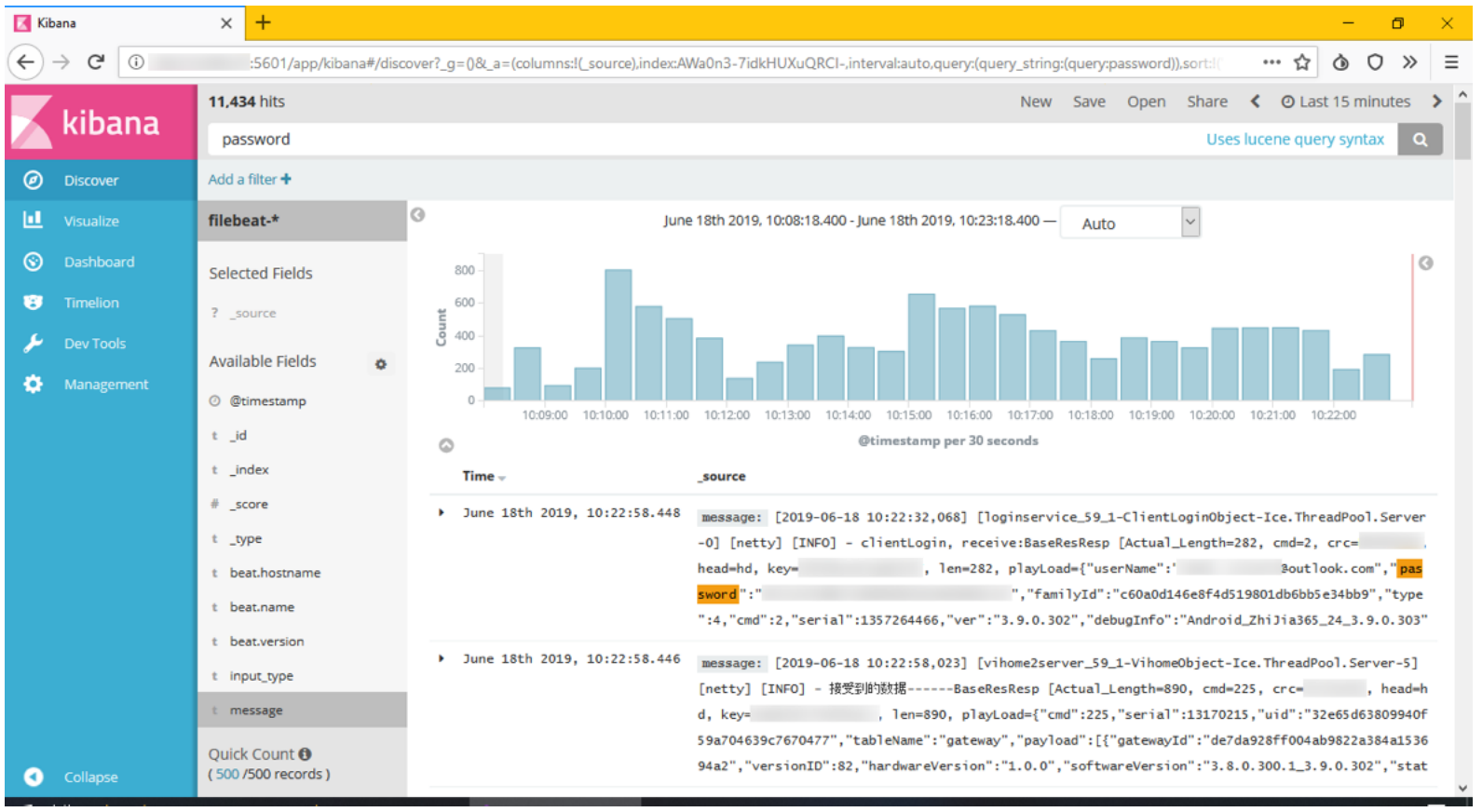Viewport: 1482px width, 812px height.
Task: Move time range backward with left chevron
Action: tap(1255, 101)
